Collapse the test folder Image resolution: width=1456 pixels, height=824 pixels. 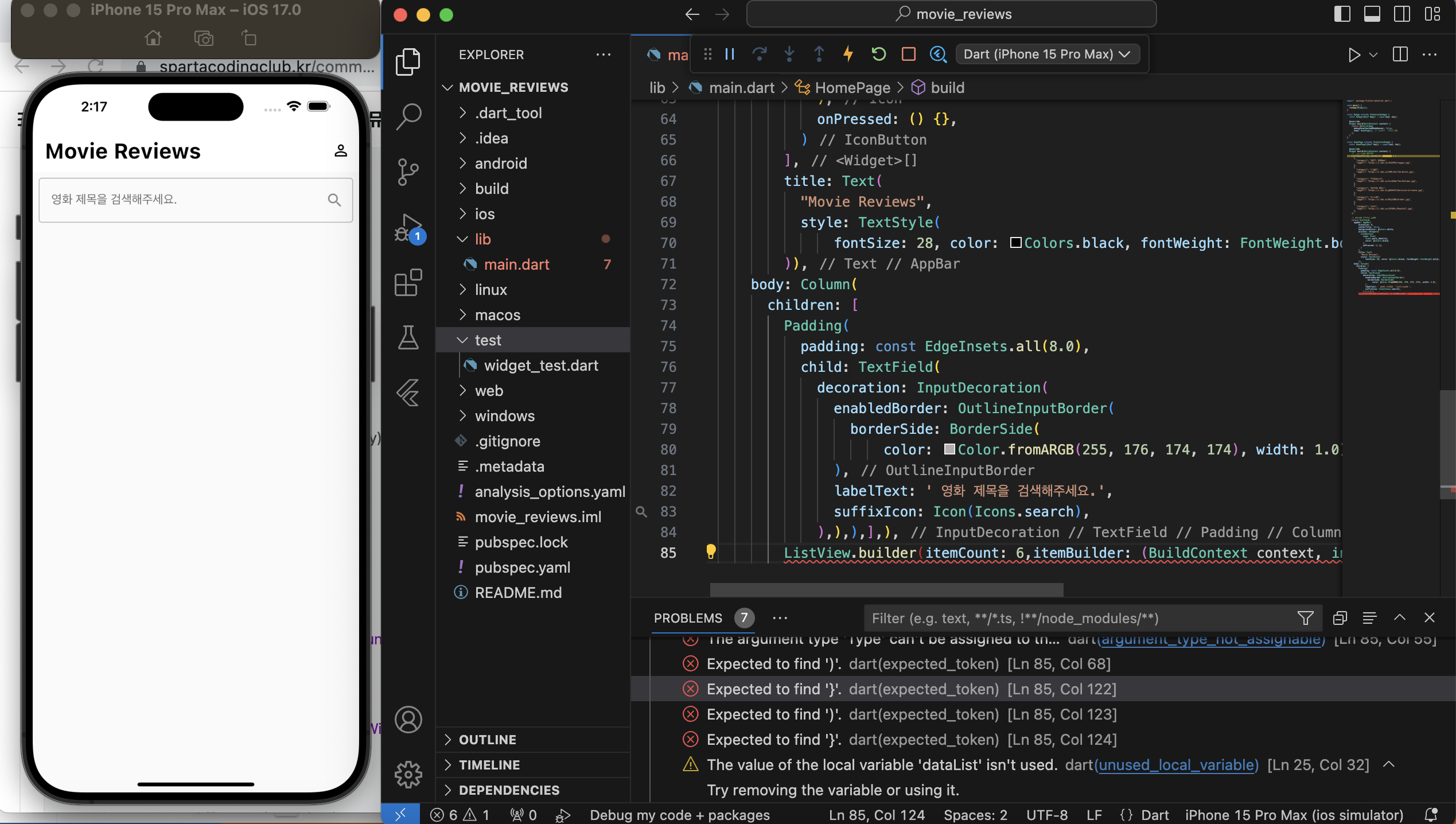tap(534, 340)
